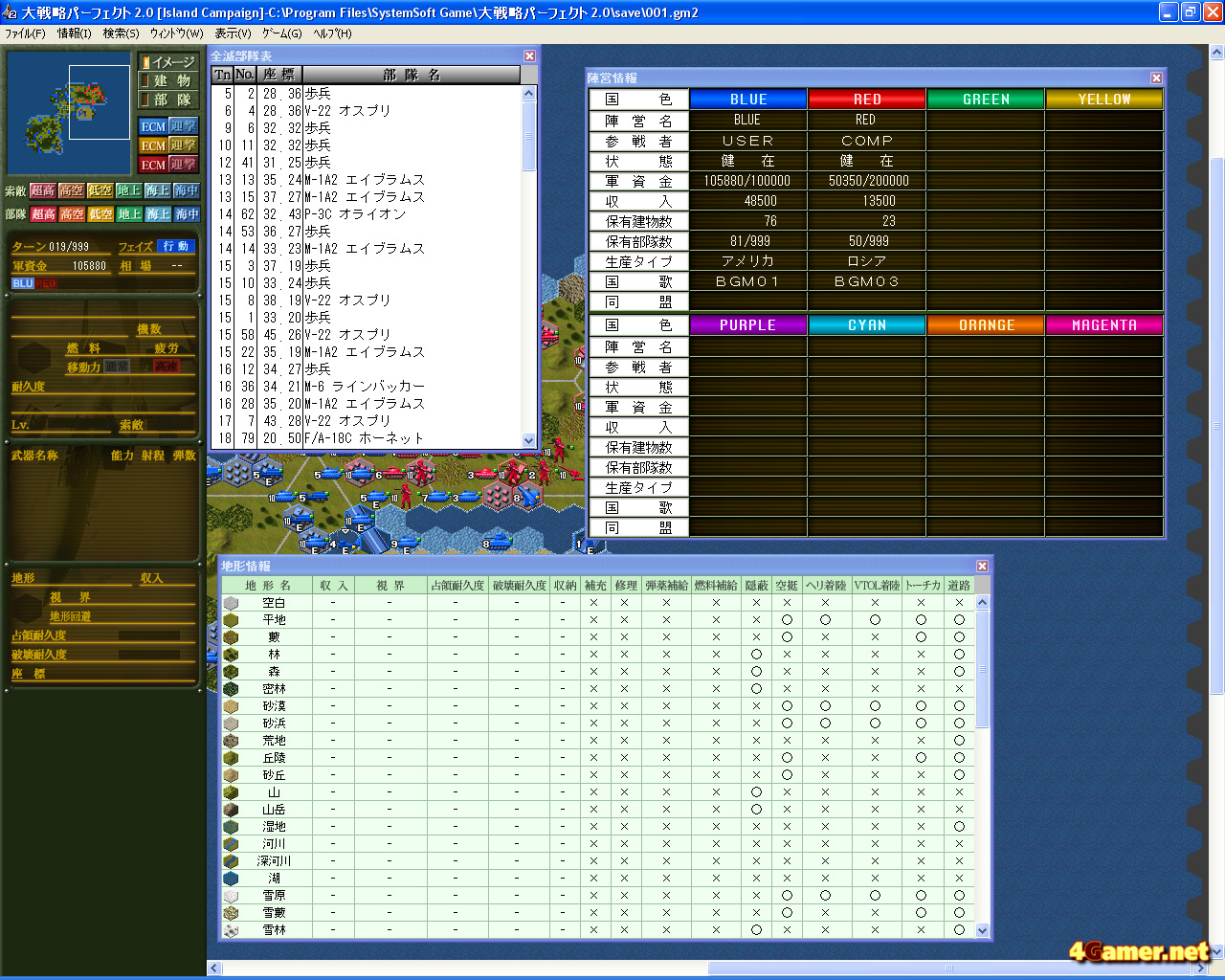Select the 山 terrain hex icon
Viewport: 1225px width, 980px height.
[x=231, y=792]
